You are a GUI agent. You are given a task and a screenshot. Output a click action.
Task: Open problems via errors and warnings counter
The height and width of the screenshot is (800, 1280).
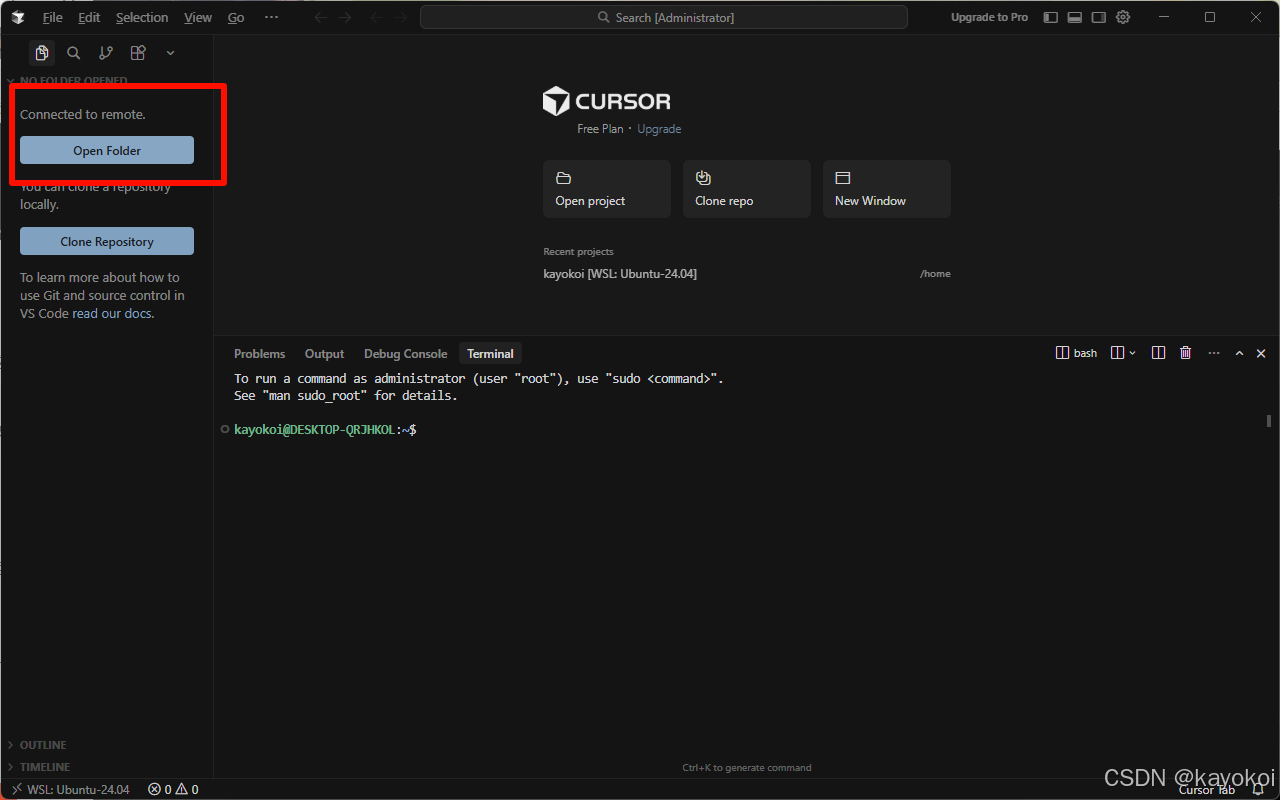click(x=173, y=789)
